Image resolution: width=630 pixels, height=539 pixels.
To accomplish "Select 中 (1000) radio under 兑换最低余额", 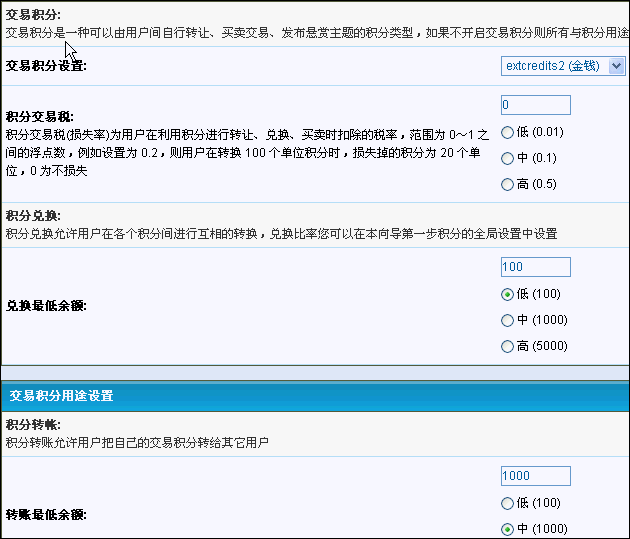I will pyautogui.click(x=508, y=320).
